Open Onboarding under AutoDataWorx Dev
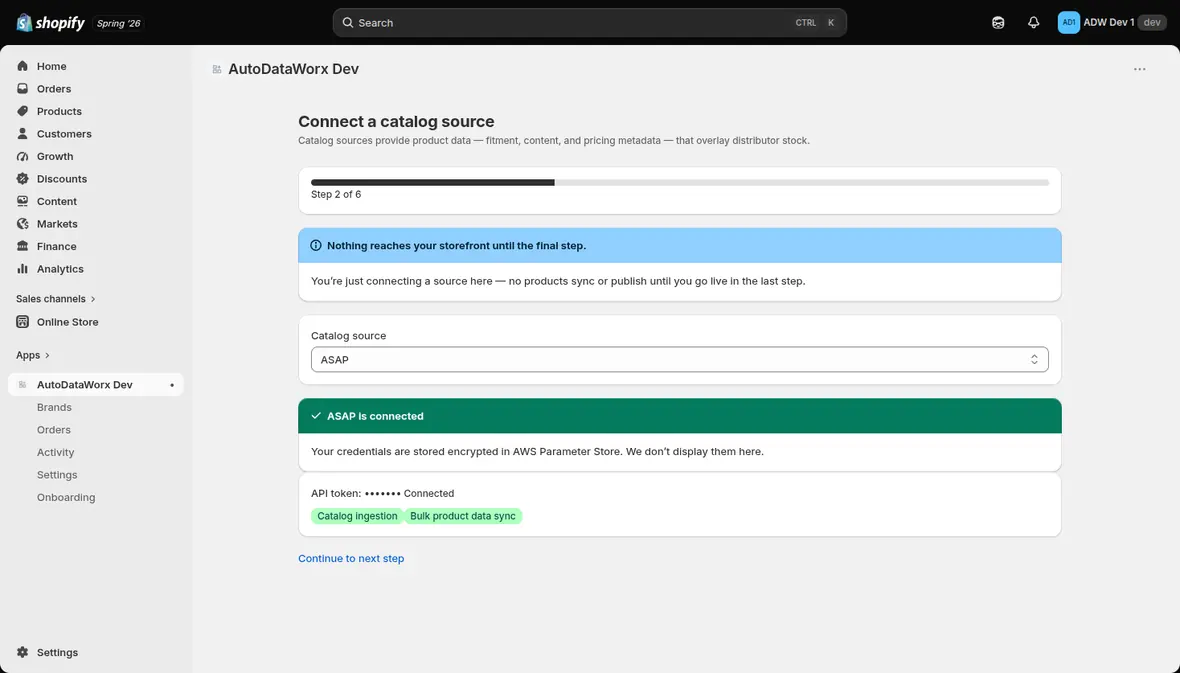The image size is (1180, 673). point(66,498)
